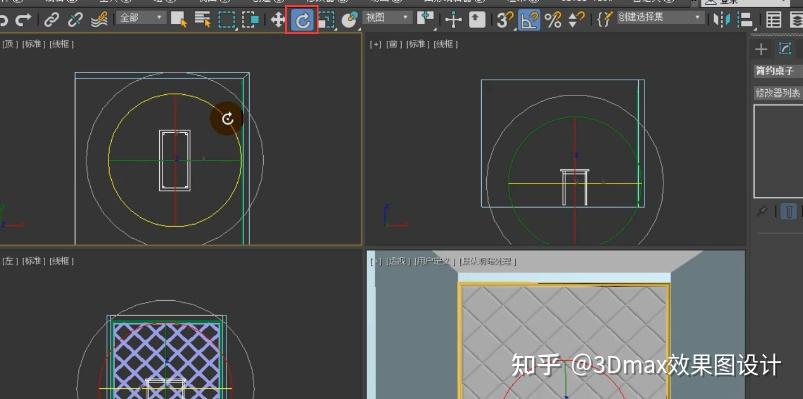Click '[标准]' label in the front viewport
Viewport: 803px width, 399px height.
417,45
